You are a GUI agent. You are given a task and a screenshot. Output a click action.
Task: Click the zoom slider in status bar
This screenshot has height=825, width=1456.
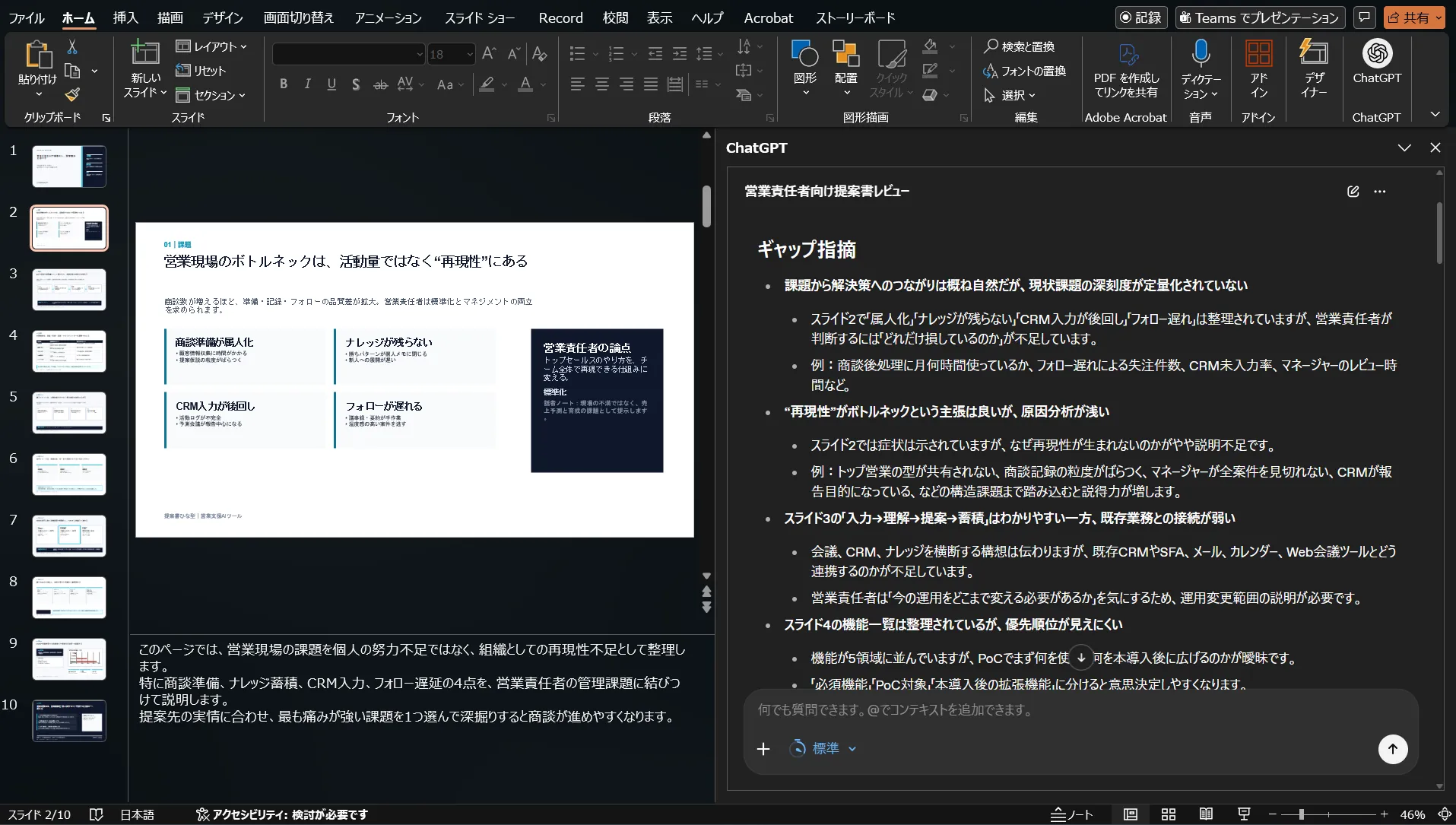[1328, 814]
